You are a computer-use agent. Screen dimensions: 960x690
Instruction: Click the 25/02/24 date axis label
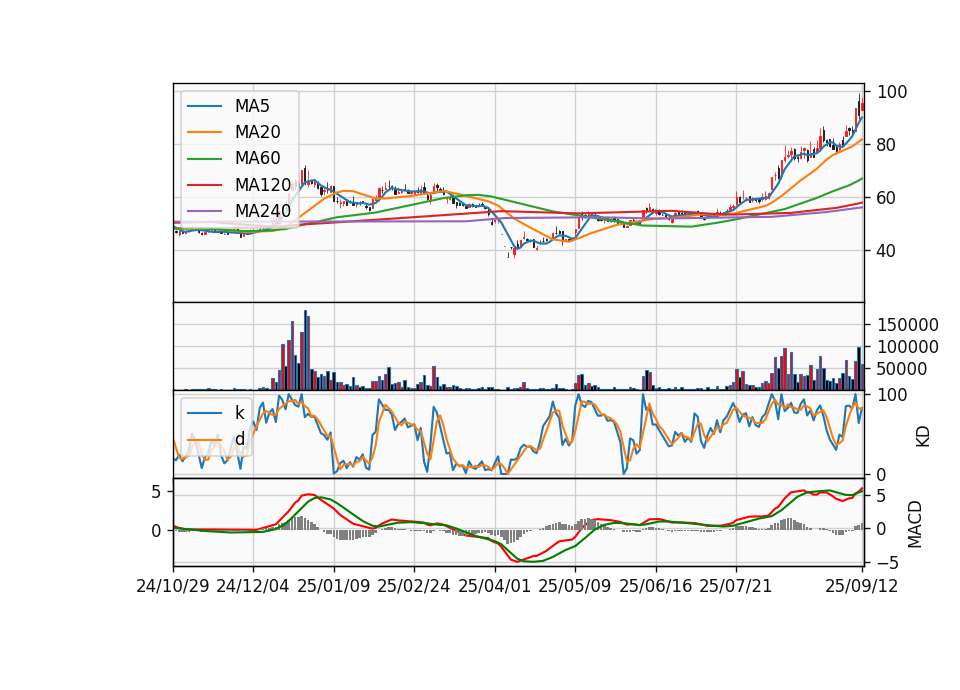(x=414, y=586)
